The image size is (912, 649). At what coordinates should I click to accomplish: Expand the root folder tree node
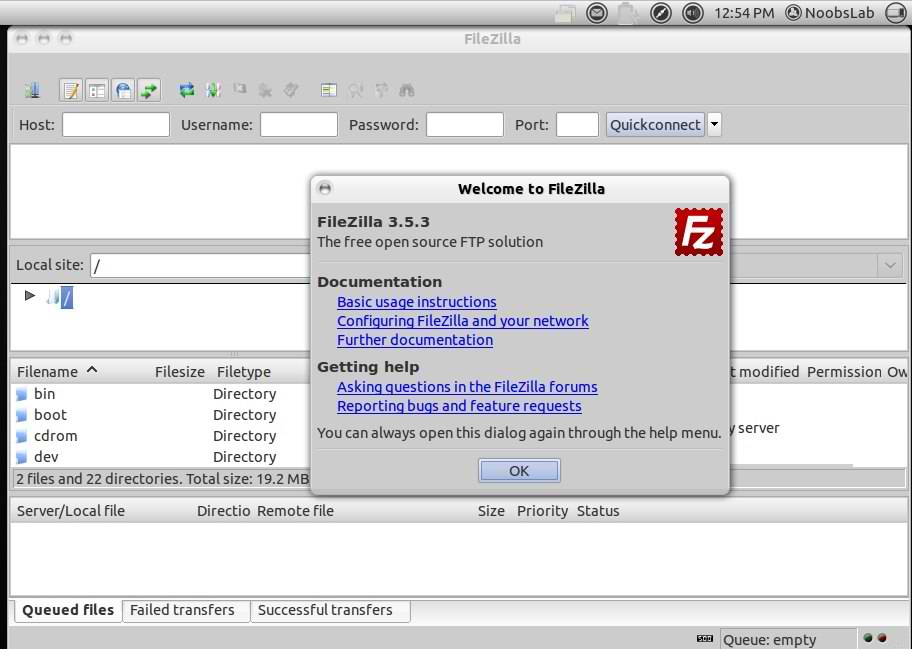tap(30, 296)
